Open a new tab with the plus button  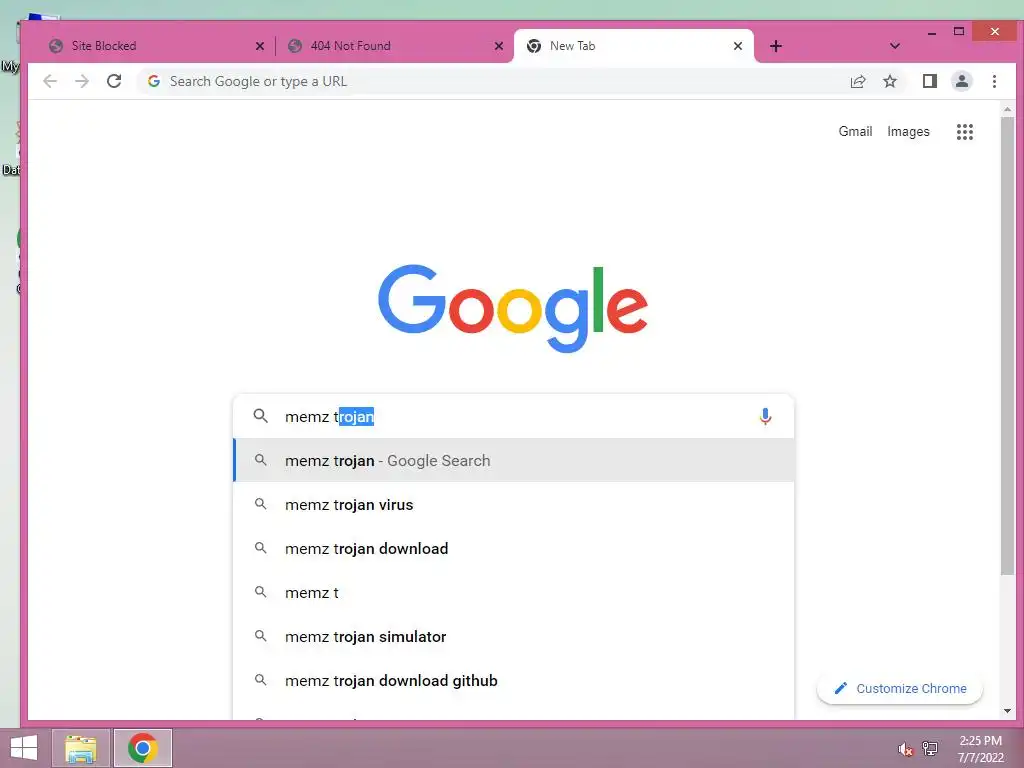(775, 46)
